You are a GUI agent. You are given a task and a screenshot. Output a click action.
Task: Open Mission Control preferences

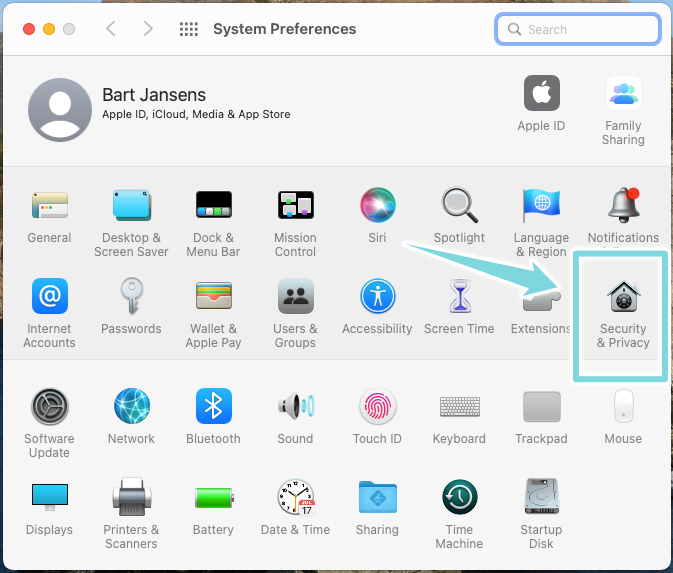pos(296,205)
